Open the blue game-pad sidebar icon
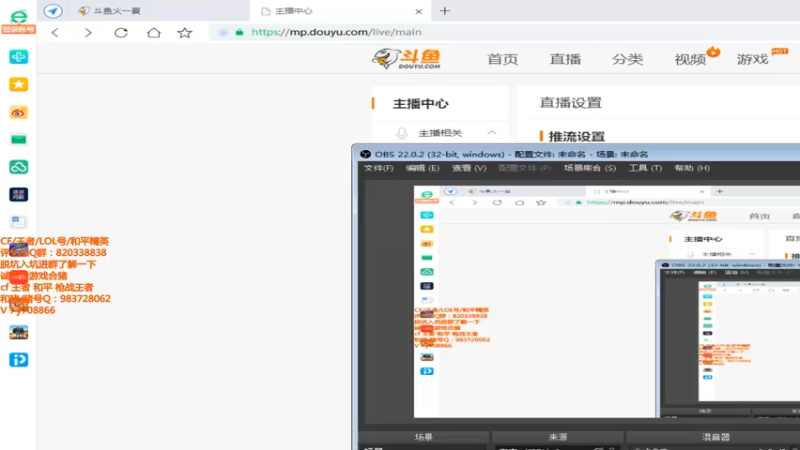This screenshot has height=450, width=800. click(x=18, y=57)
